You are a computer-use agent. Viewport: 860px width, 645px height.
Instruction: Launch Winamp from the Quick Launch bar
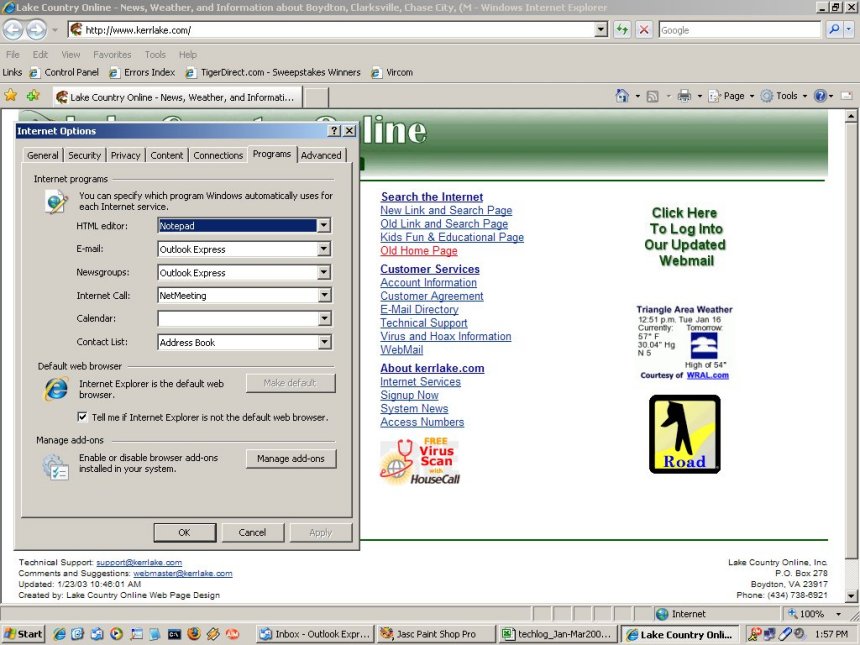tap(213, 634)
